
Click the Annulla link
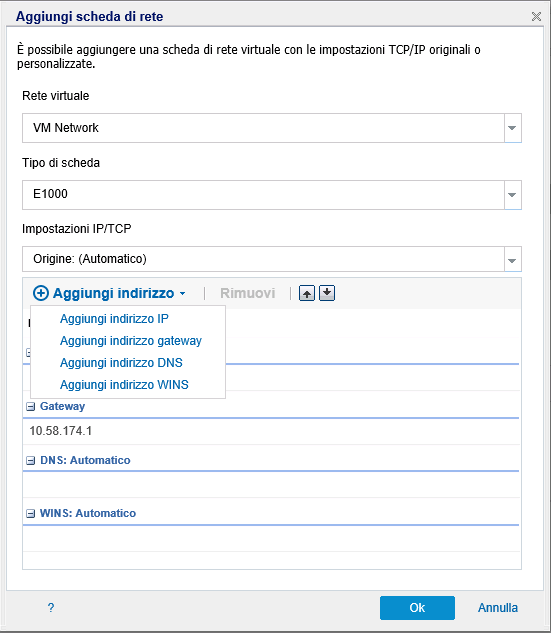point(498,608)
